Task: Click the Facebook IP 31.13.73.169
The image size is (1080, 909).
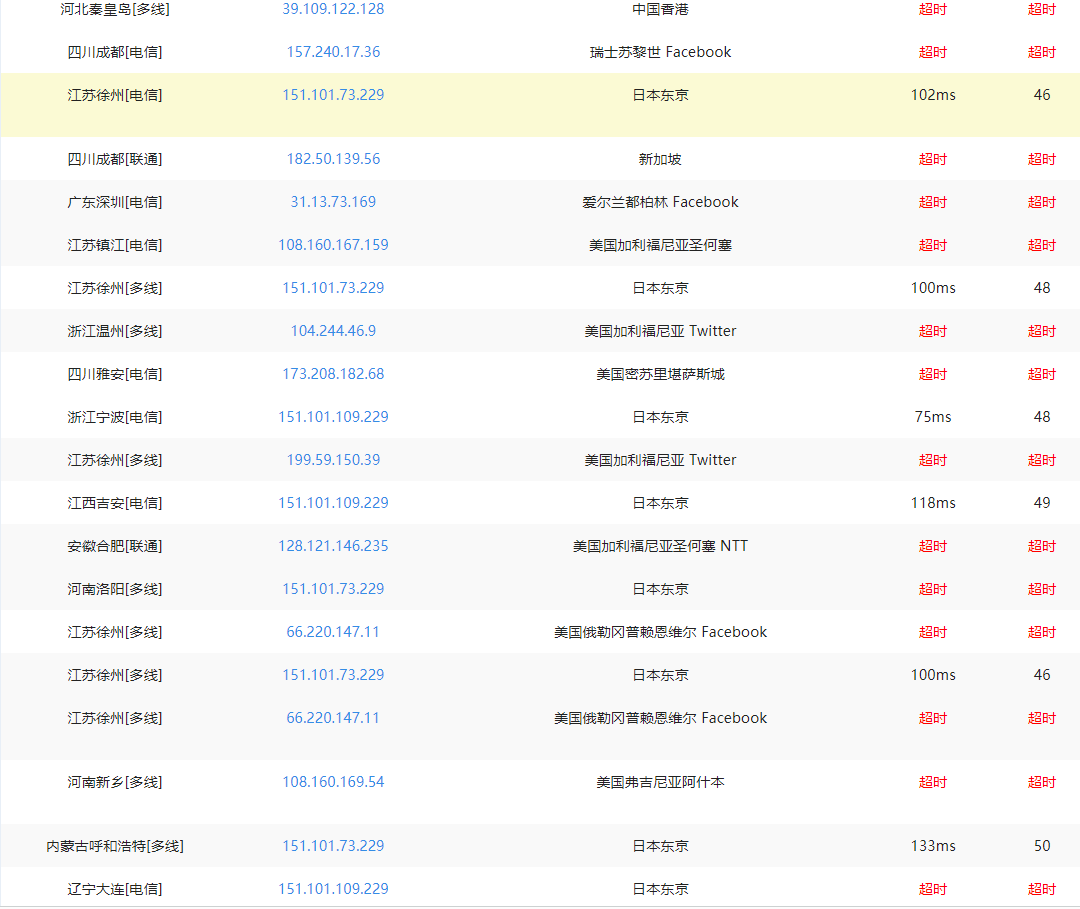Action: point(334,201)
